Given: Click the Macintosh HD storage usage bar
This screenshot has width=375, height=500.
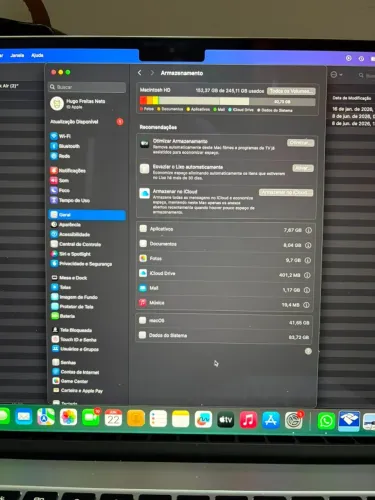Looking at the screenshot, I should 227,101.
